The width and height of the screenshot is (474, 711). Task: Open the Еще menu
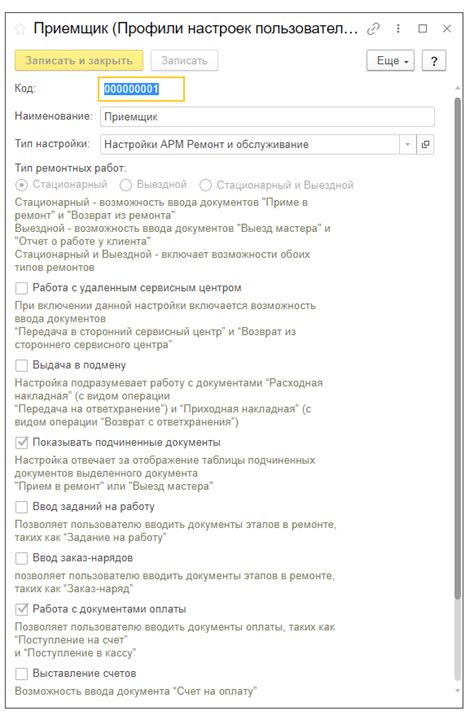point(391,61)
